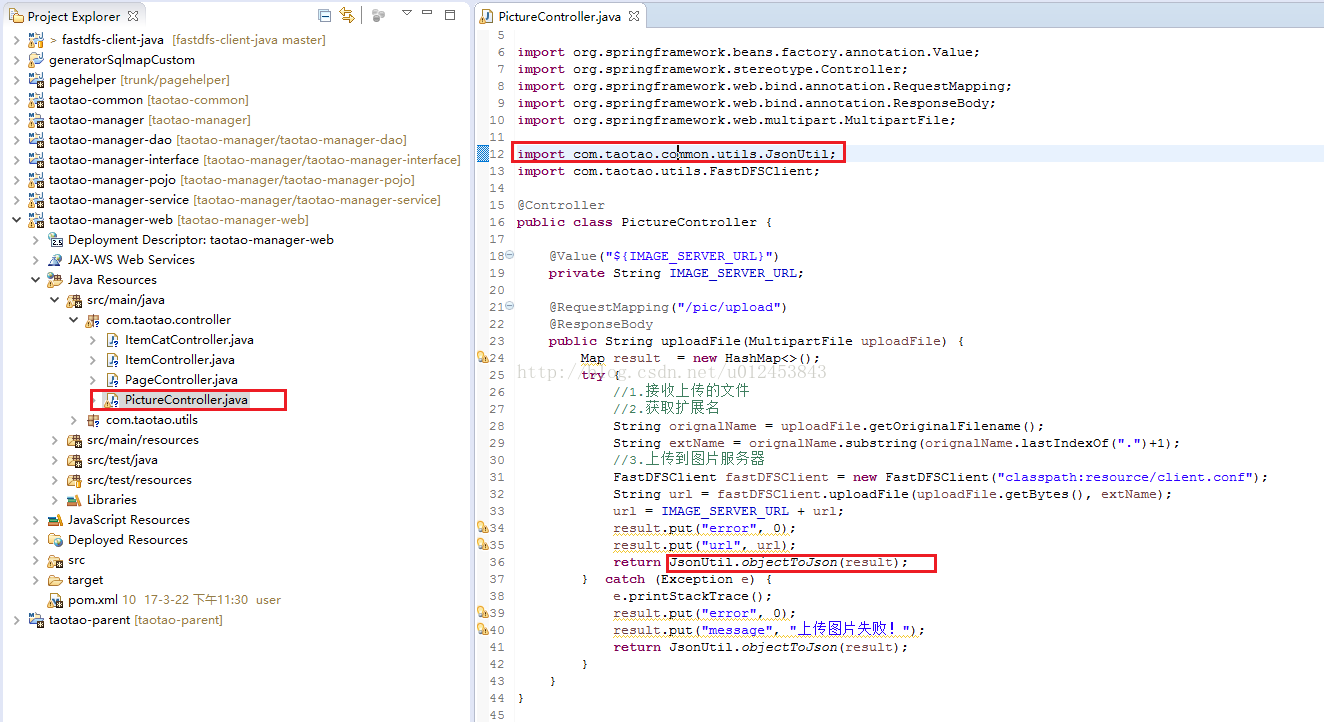Image resolution: width=1324 pixels, height=722 pixels.
Task: Click the warning marker on line 40
Action: 483,630
